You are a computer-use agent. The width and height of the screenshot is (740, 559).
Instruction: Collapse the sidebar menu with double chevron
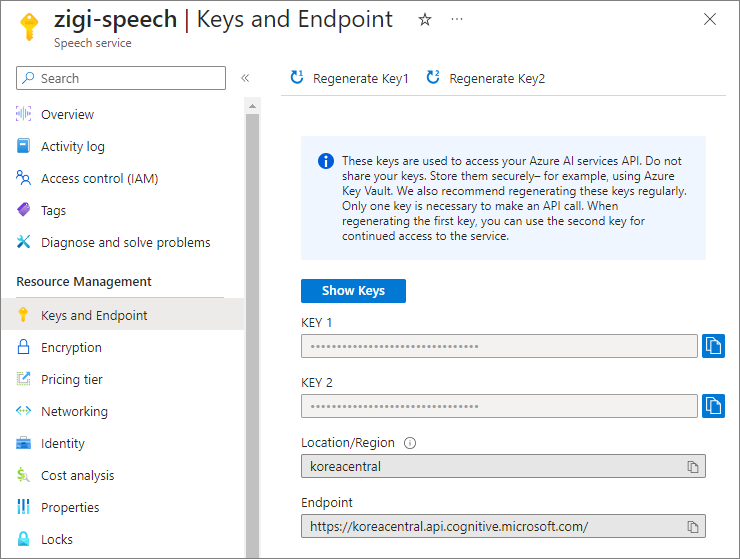coord(245,78)
